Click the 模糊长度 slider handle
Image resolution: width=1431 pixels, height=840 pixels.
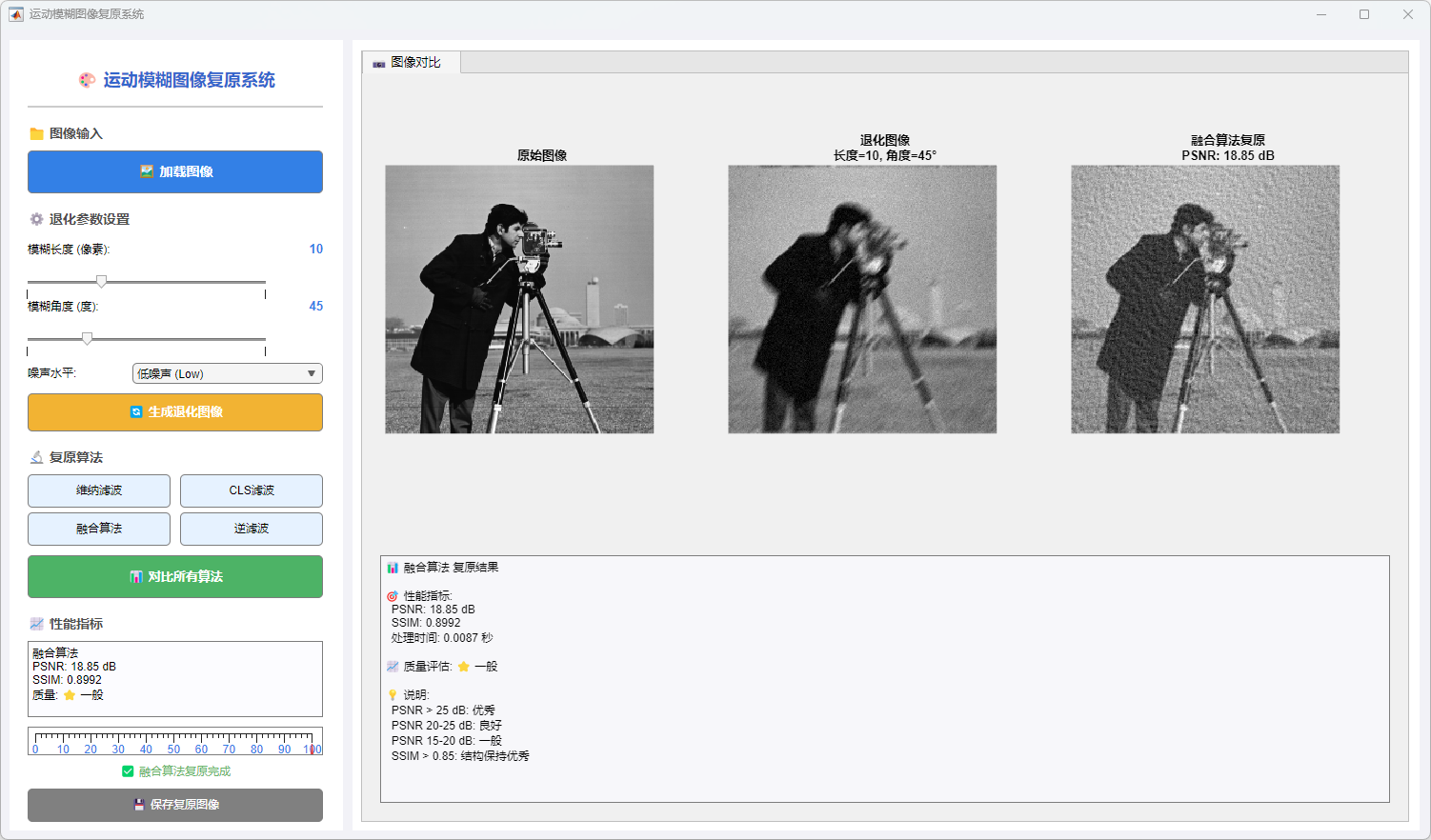point(101,282)
